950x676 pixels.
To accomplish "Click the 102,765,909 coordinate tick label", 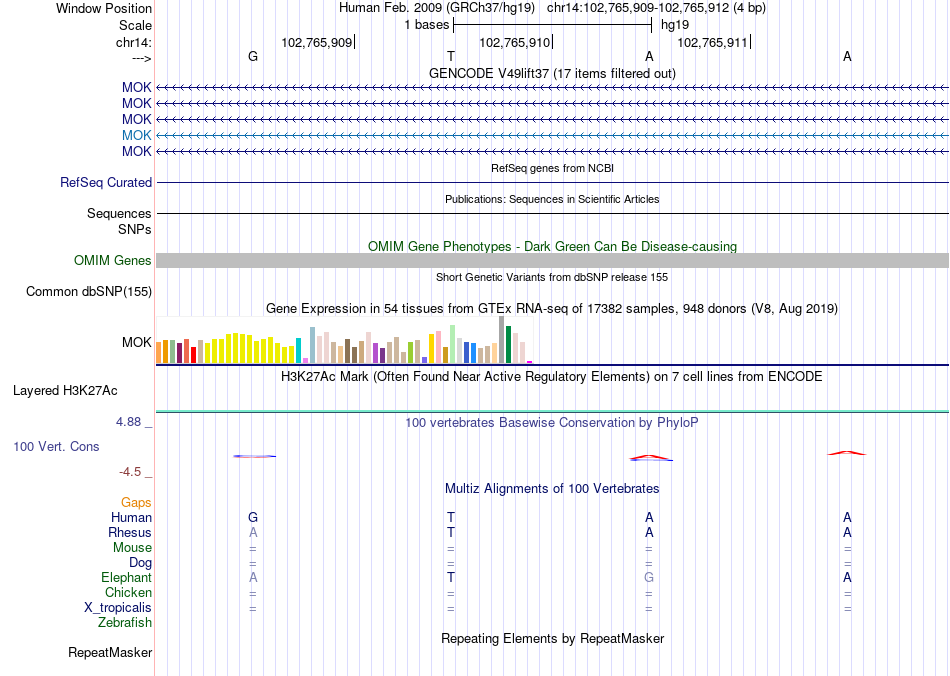I will [x=316, y=42].
